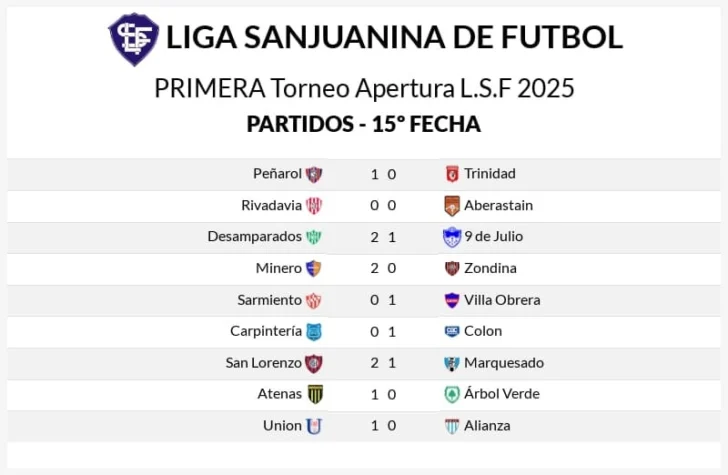Viewport: 728px width, 475px height.
Task: Click the Union club crest
Action: tap(314, 426)
